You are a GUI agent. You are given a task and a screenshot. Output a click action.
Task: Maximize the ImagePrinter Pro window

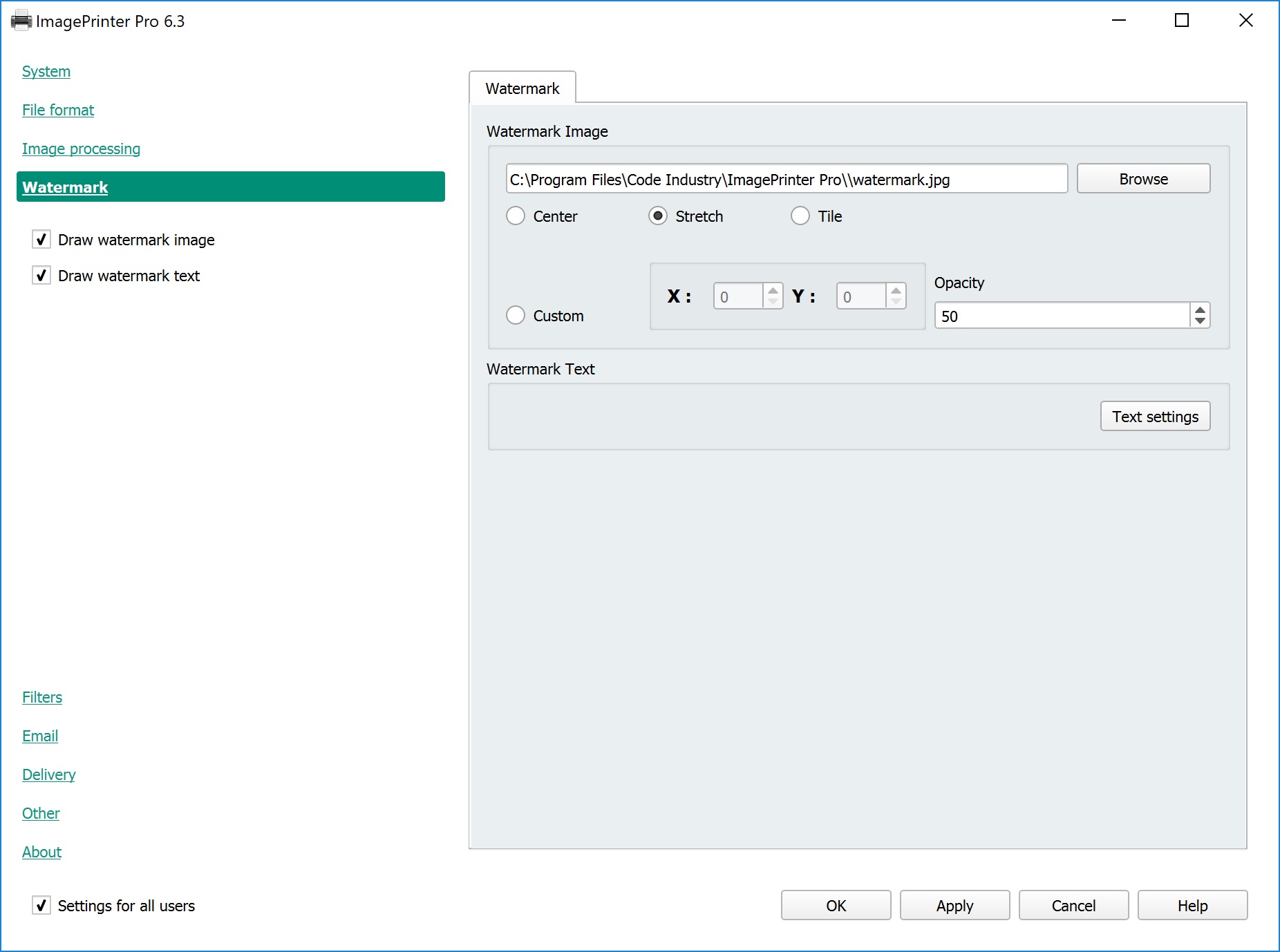point(1182,21)
